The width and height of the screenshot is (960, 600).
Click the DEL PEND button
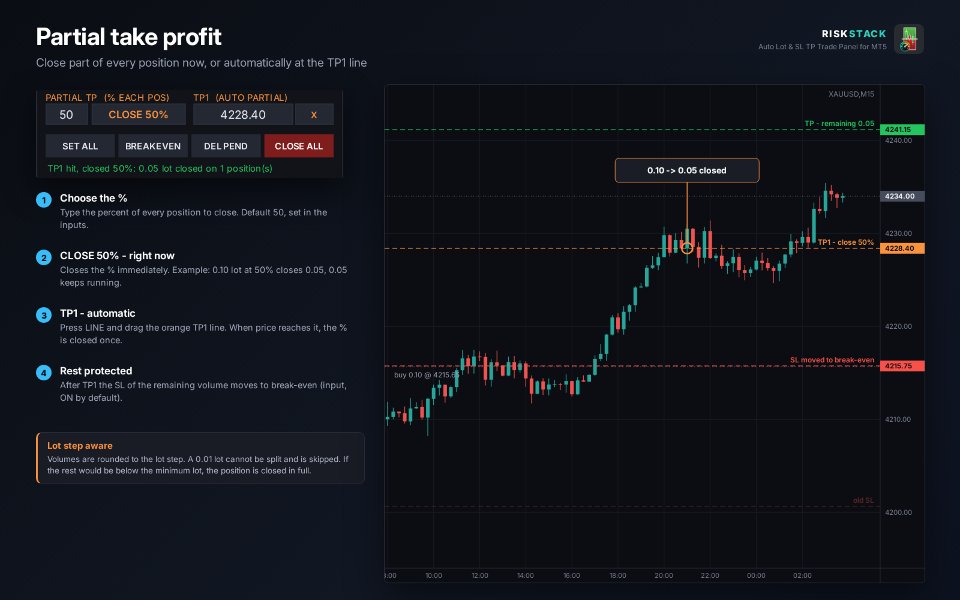click(x=226, y=146)
